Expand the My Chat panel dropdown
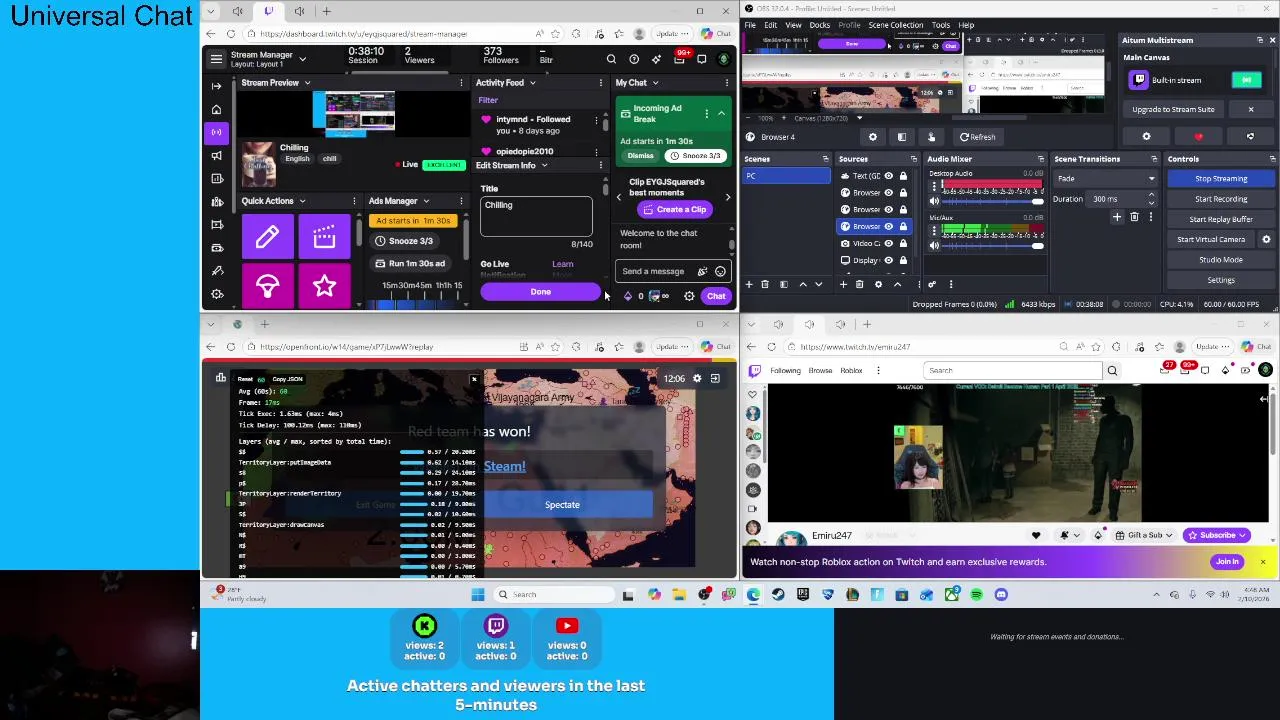The height and width of the screenshot is (720, 1280). click(x=655, y=83)
